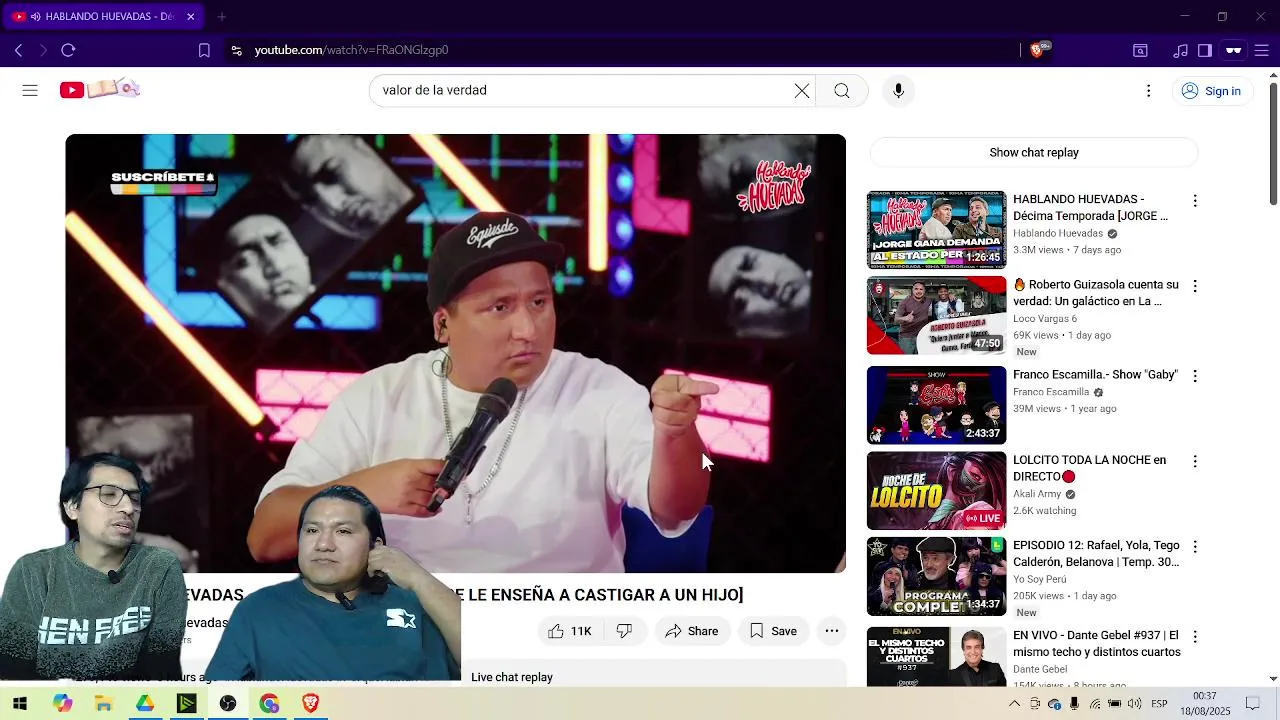Screen dimensions: 1280x720
Task: Open OBS Studio taskbar icon
Action: click(x=228, y=704)
